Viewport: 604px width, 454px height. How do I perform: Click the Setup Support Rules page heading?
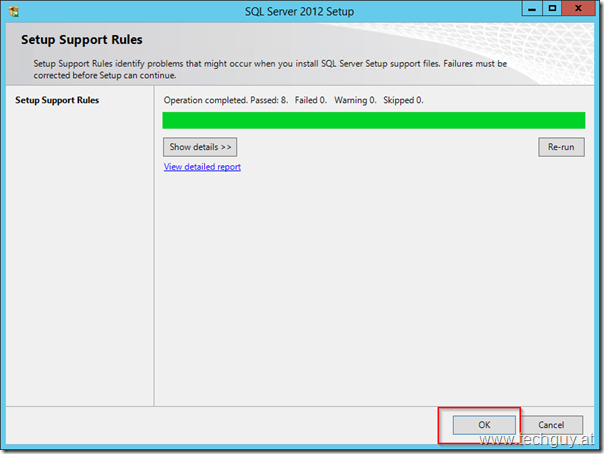tap(82, 40)
